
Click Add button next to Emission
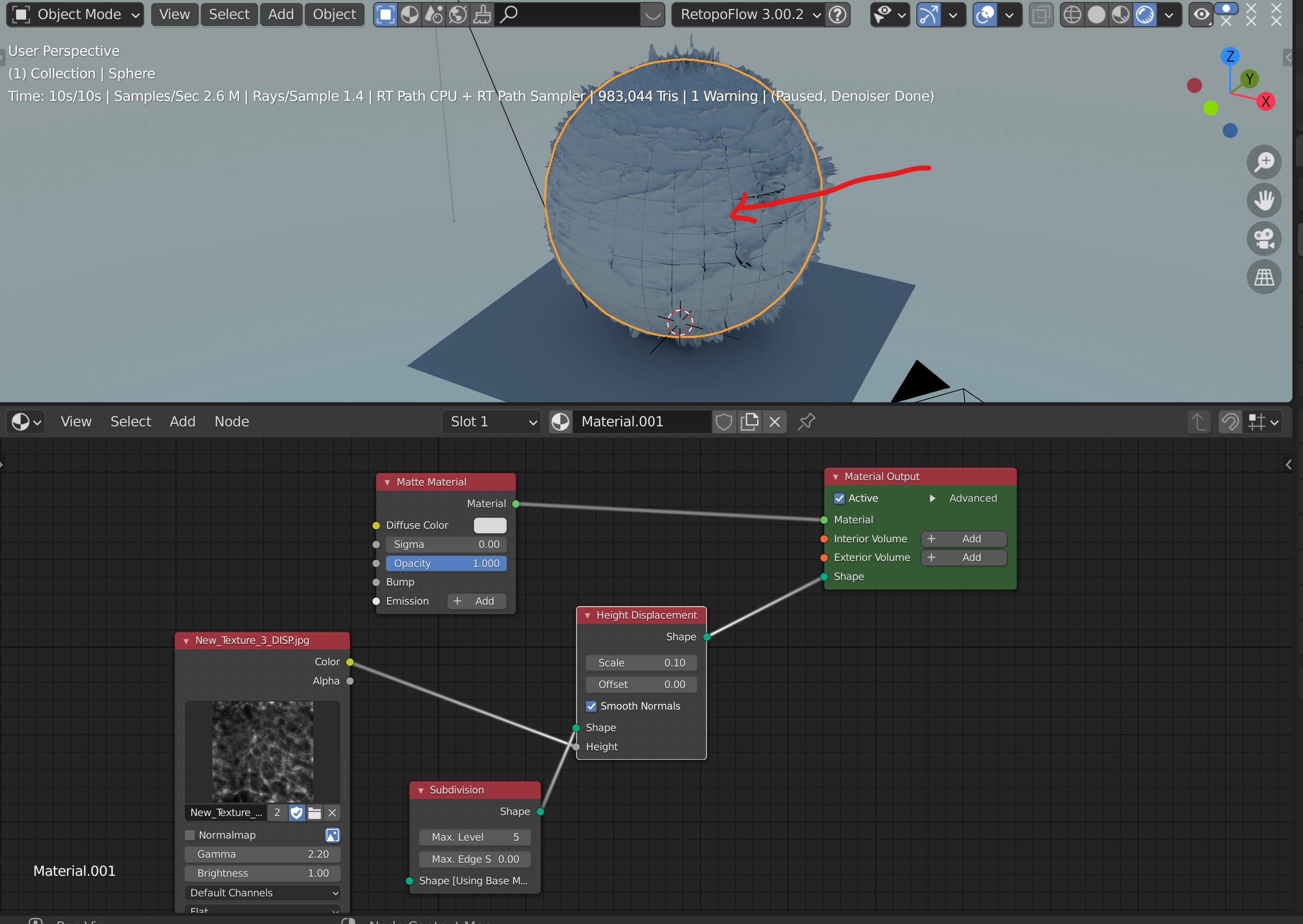[x=476, y=602]
